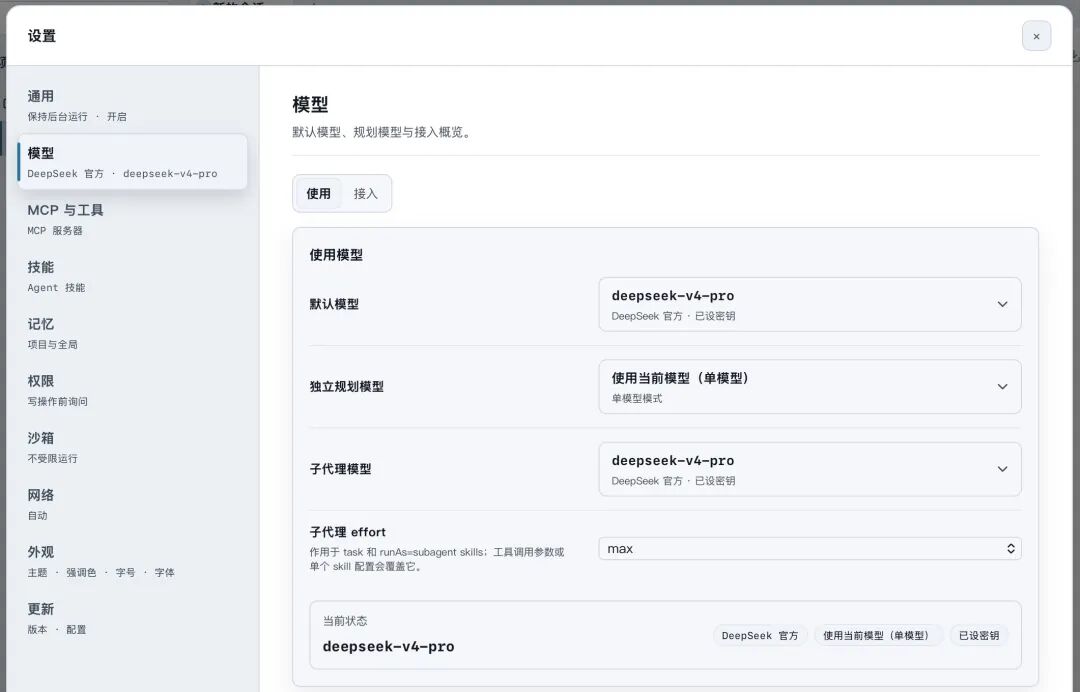Screen dimensions: 1080x692
Task: Switch to the 使用 tab
Action: tap(318, 193)
